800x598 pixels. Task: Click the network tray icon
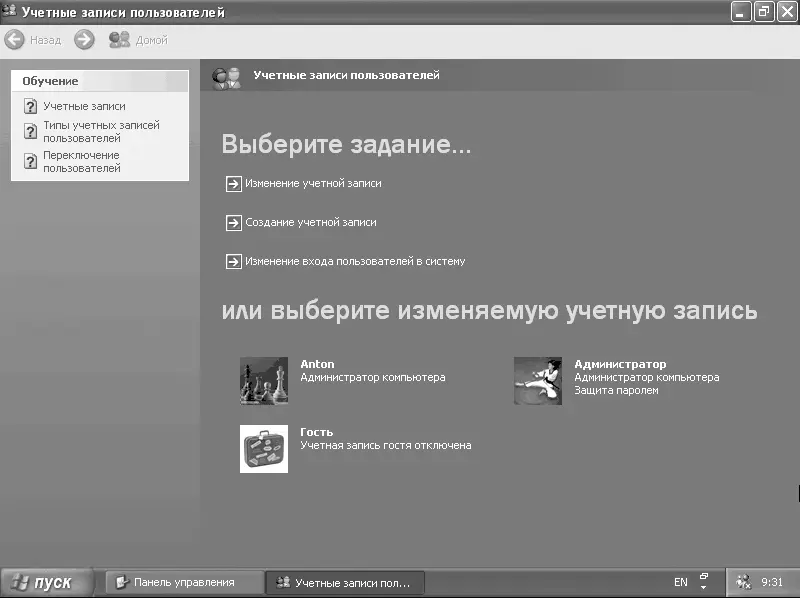pyautogui.click(x=743, y=582)
